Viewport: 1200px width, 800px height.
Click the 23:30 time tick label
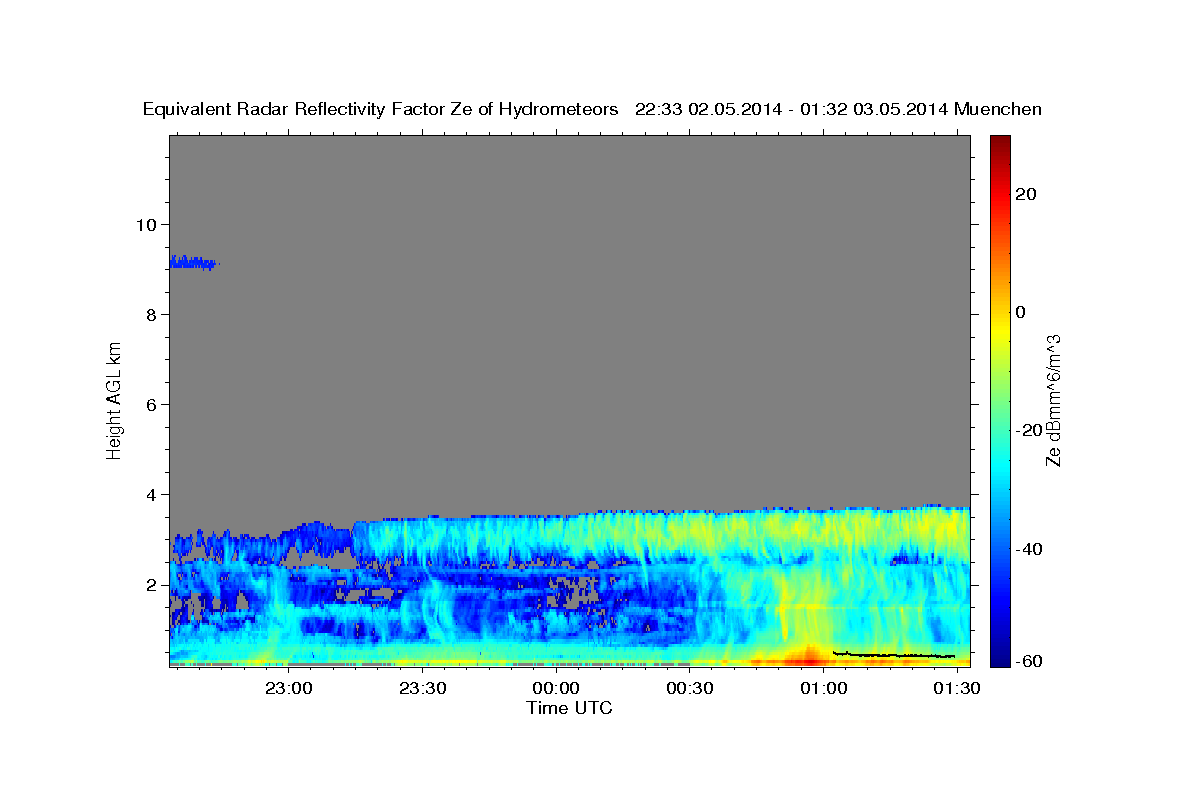coord(422,688)
